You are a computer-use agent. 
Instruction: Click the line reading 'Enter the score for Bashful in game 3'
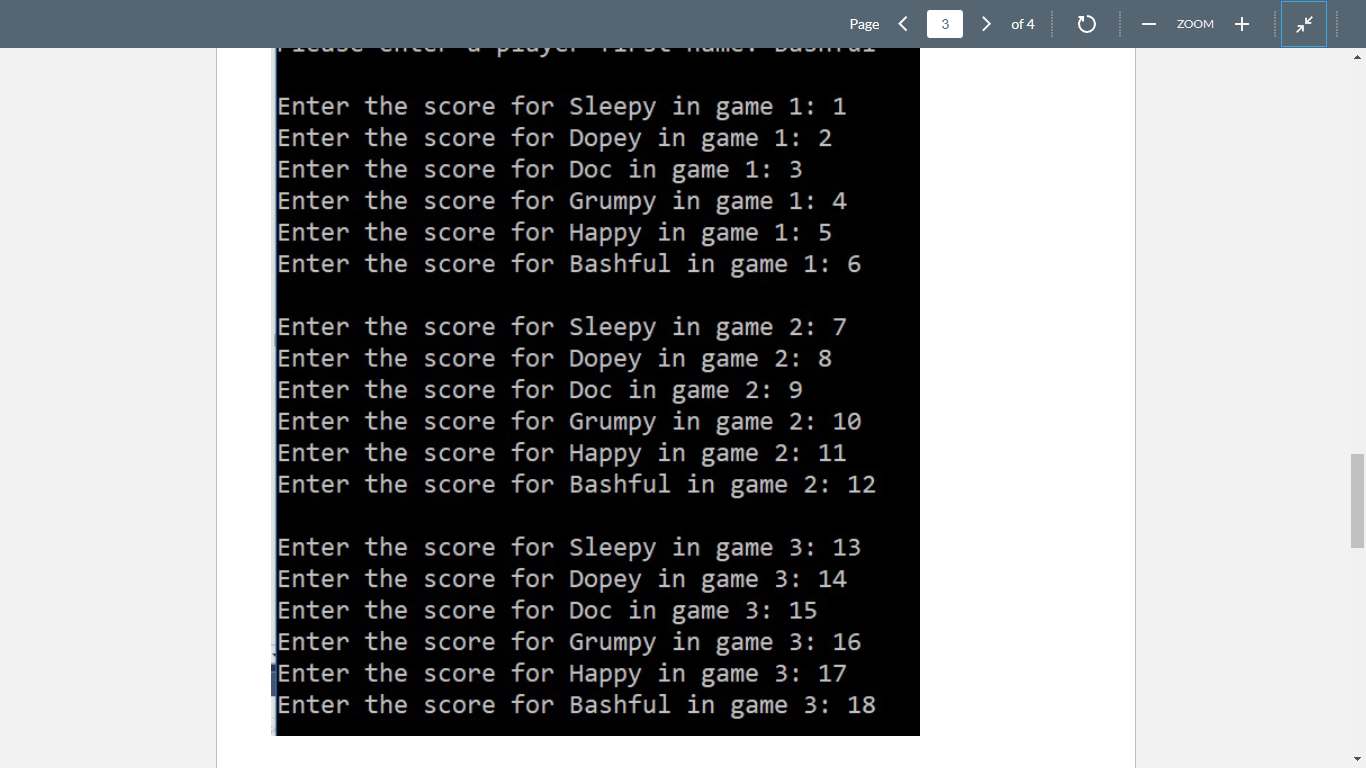pos(576,705)
